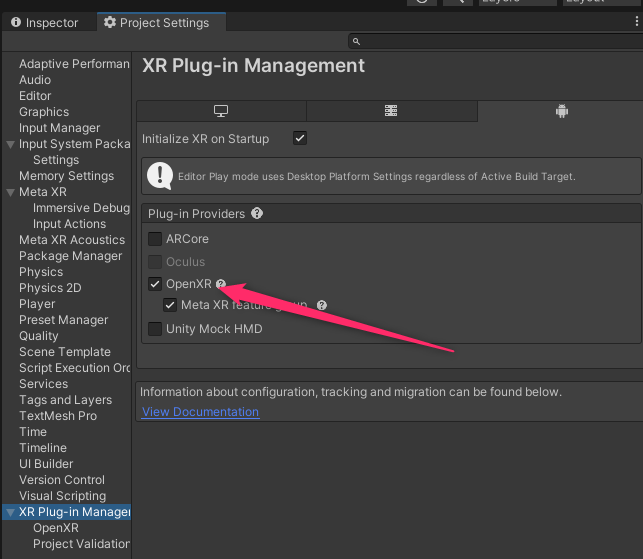Screen dimensions: 643x559
Task: Open Visual Scripting settings
Action: point(62,496)
